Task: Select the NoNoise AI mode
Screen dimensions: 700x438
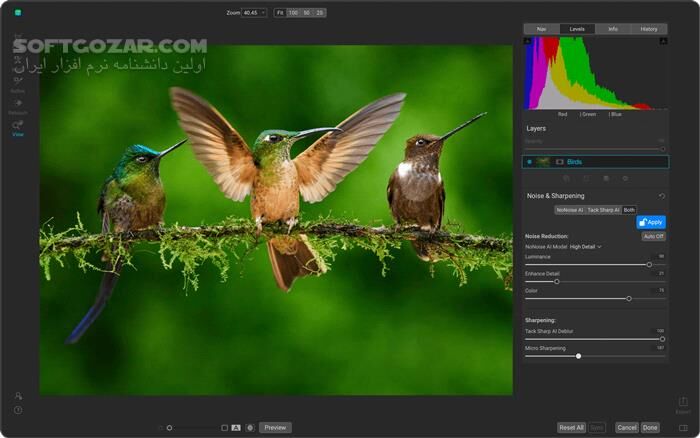Action: tap(570, 210)
